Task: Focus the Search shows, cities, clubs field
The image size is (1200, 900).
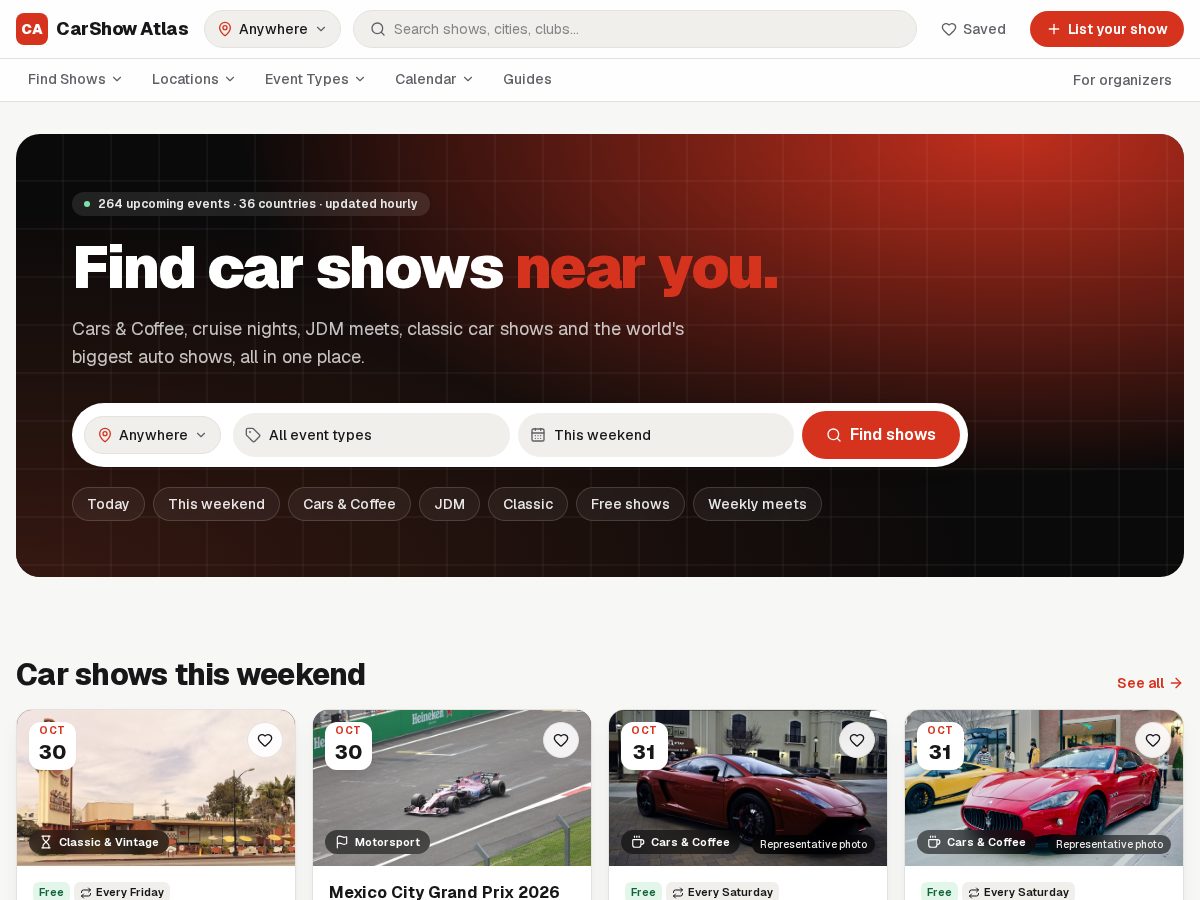Action: coord(635,29)
